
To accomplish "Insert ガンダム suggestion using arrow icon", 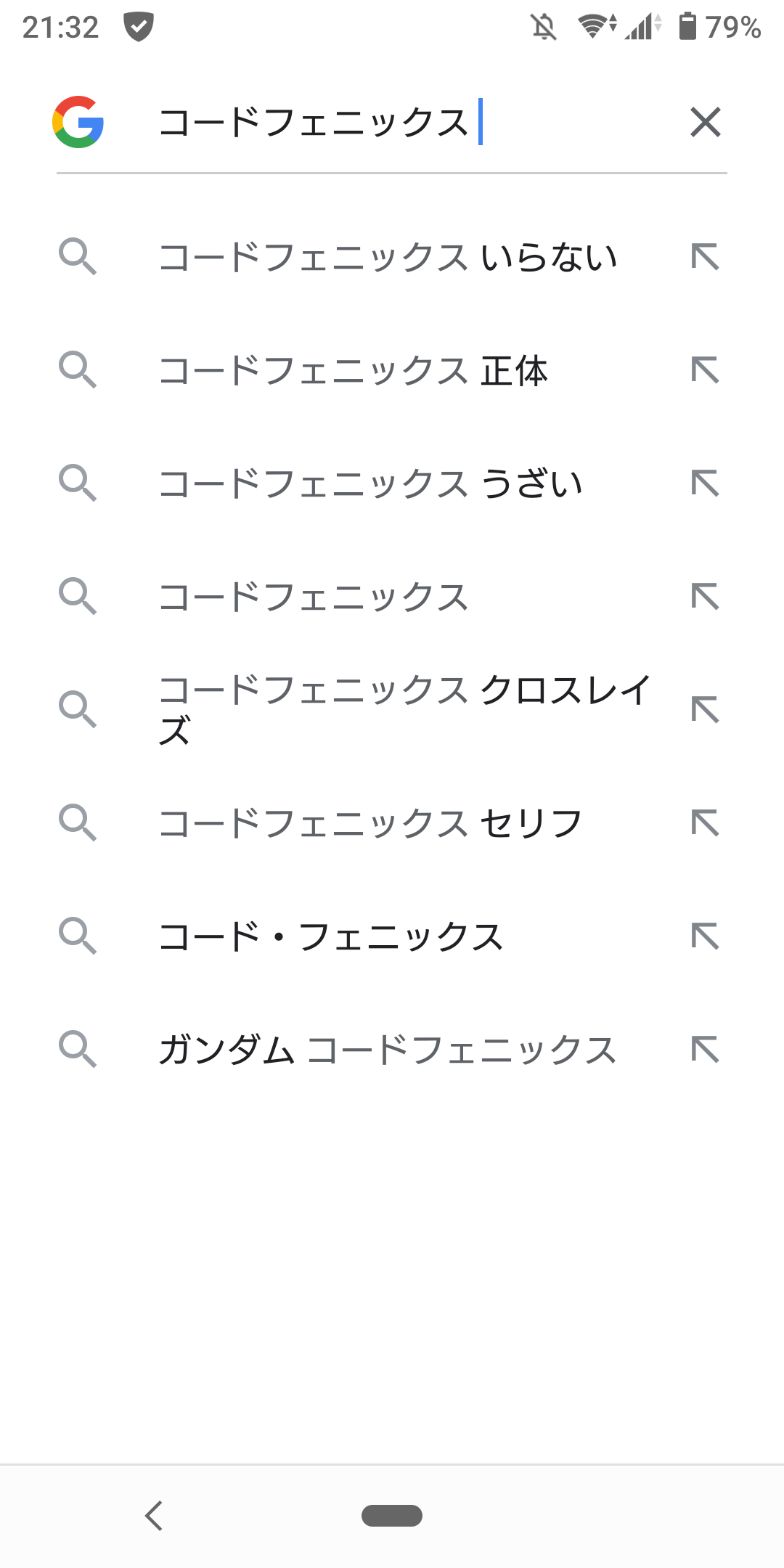I will pyautogui.click(x=706, y=1050).
